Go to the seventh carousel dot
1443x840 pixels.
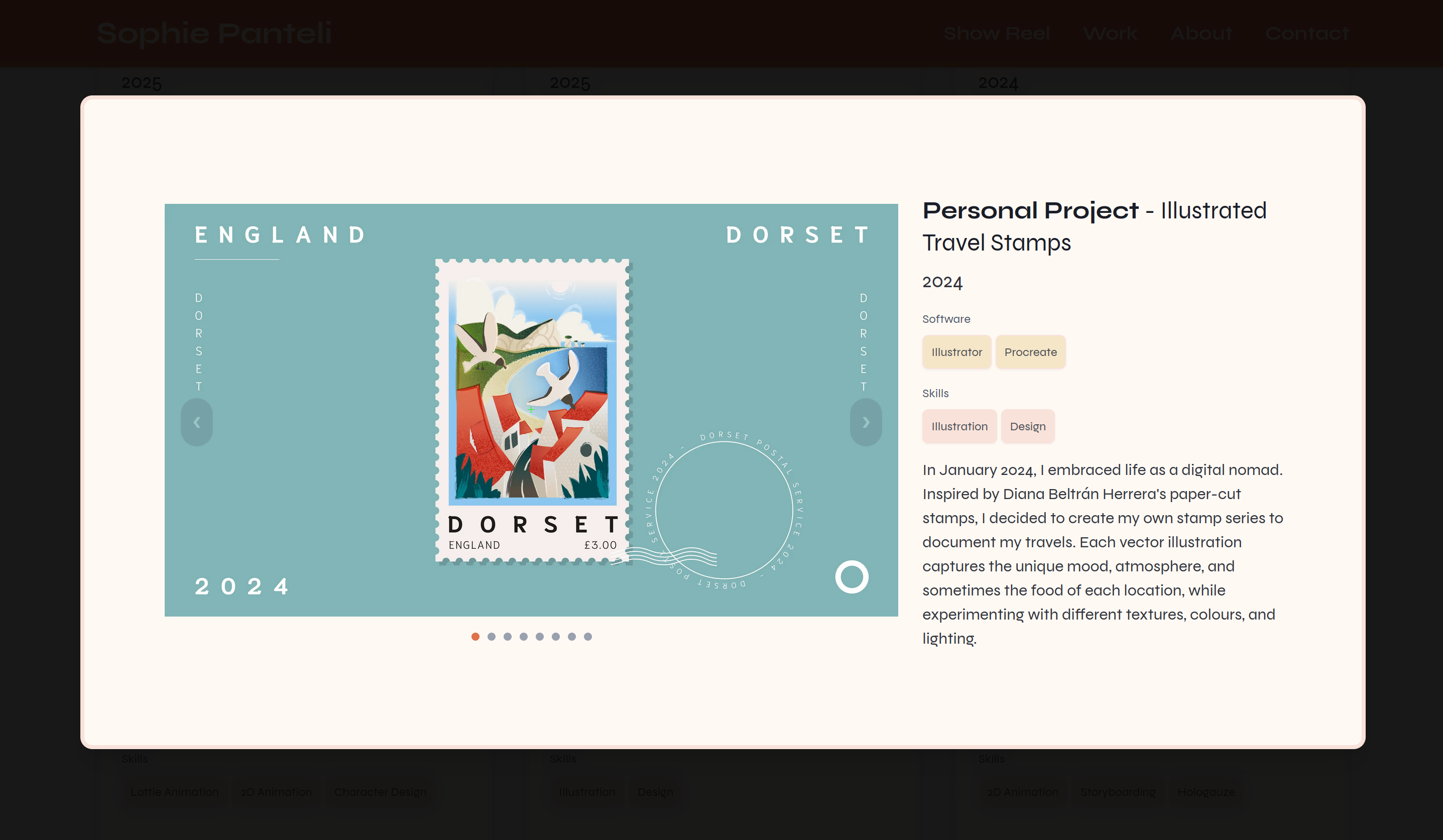[x=571, y=636]
